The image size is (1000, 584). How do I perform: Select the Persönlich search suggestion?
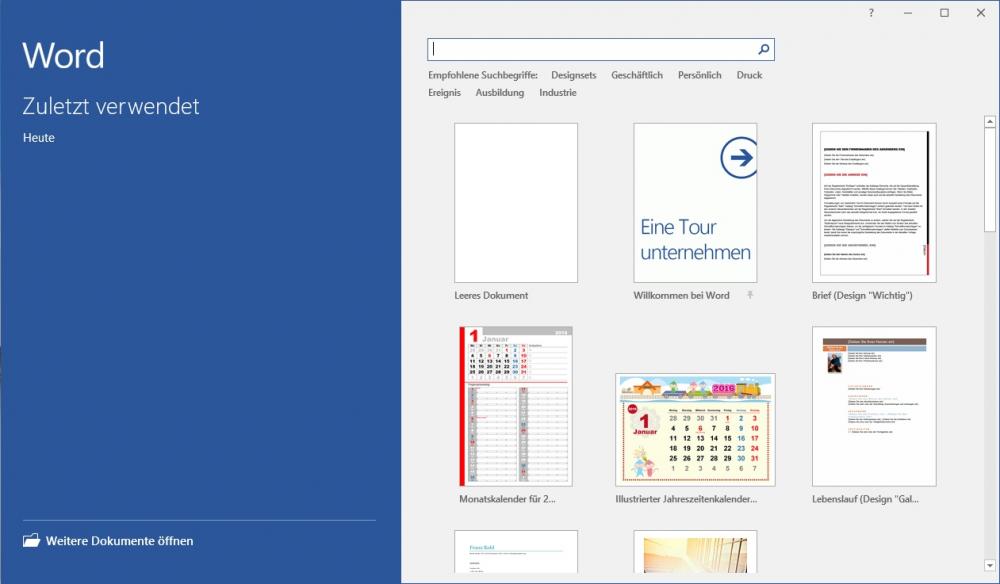click(x=700, y=75)
